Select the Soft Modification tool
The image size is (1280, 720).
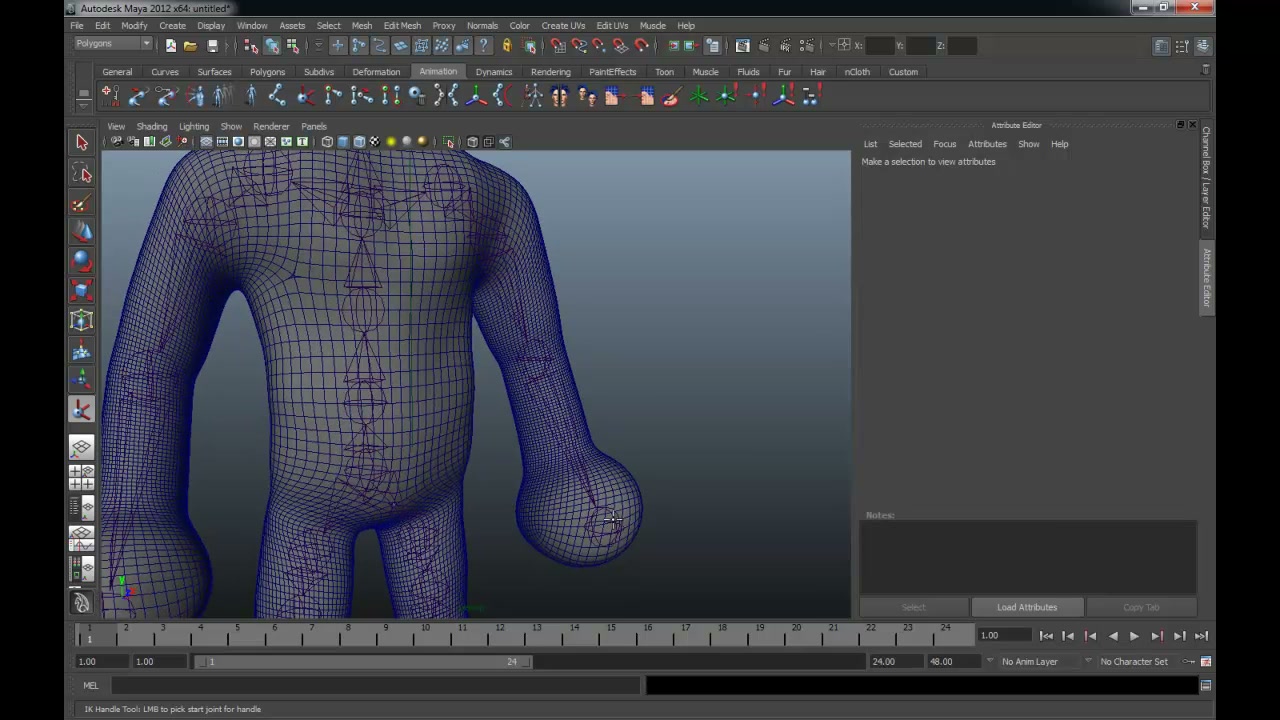82,350
